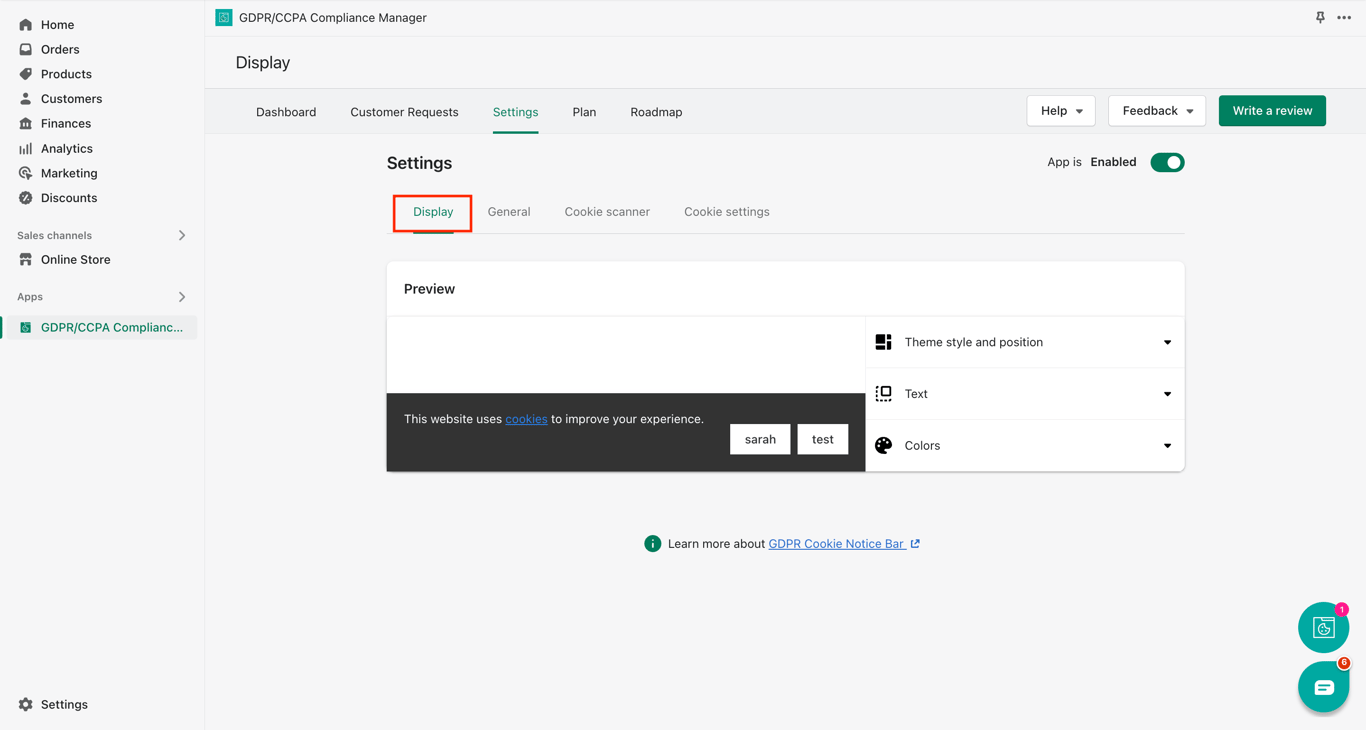This screenshot has height=730, width=1366.
Task: Open the Customer Requests tab
Action: pyautogui.click(x=404, y=112)
